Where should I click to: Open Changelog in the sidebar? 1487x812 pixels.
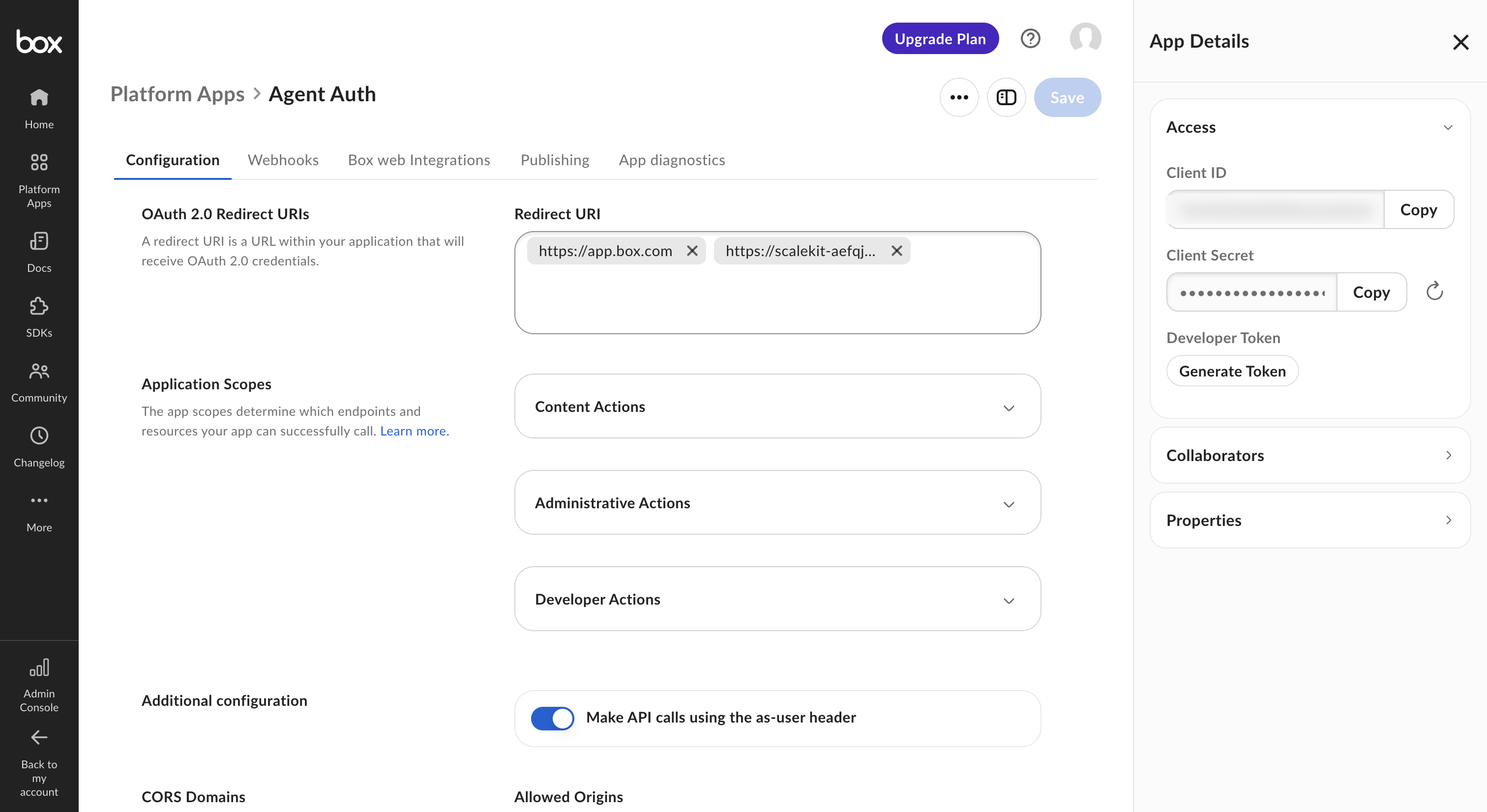(39, 447)
